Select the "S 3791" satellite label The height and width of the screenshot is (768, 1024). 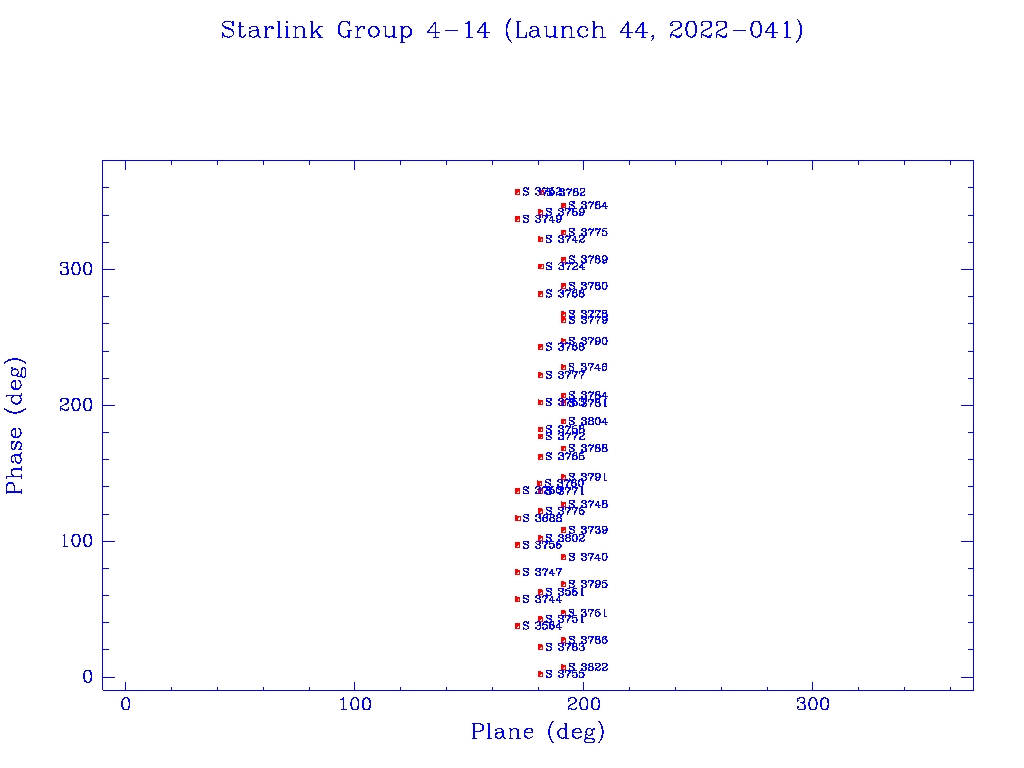click(588, 477)
